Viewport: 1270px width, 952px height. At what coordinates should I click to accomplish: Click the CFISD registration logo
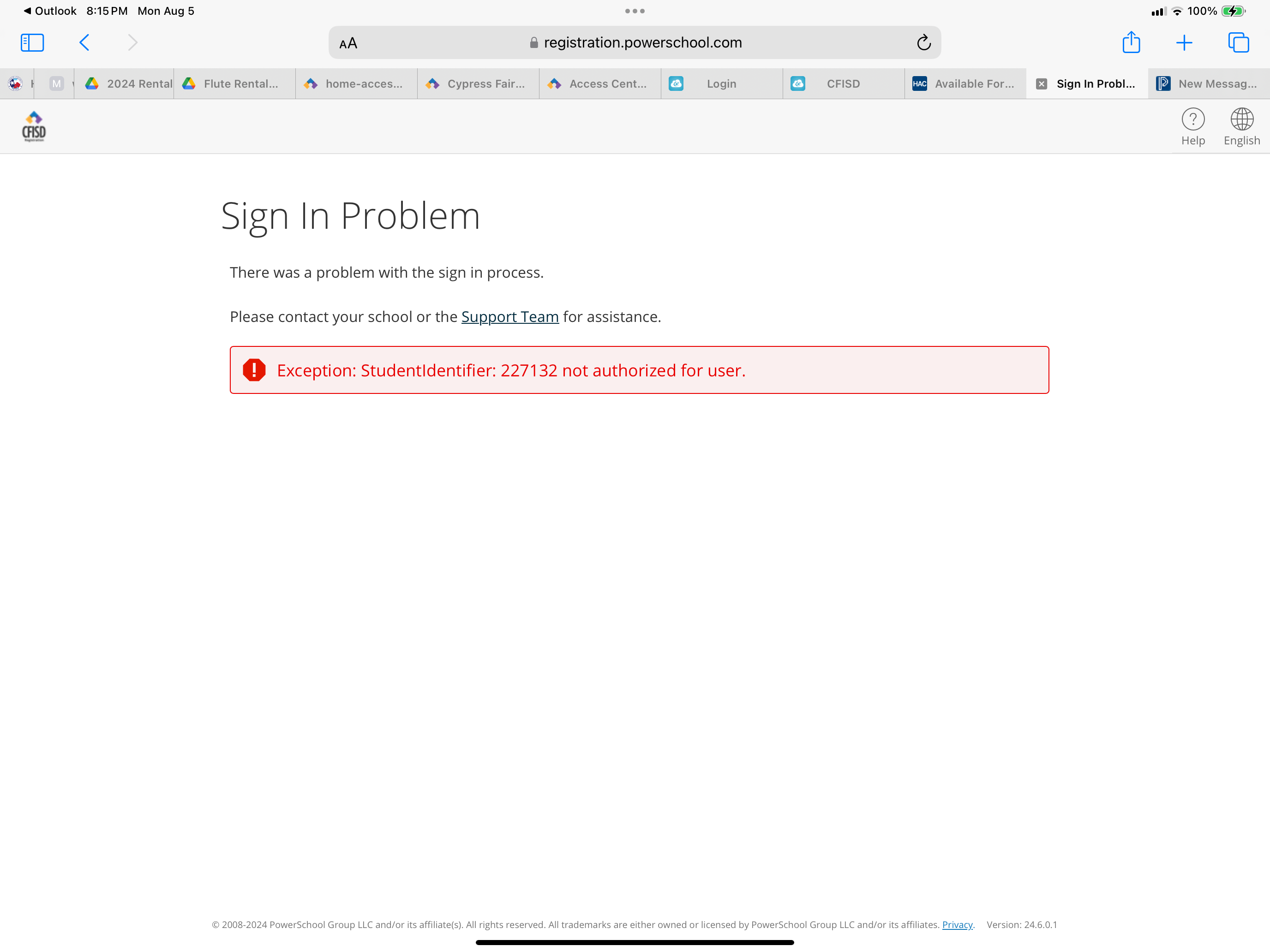[x=34, y=125]
